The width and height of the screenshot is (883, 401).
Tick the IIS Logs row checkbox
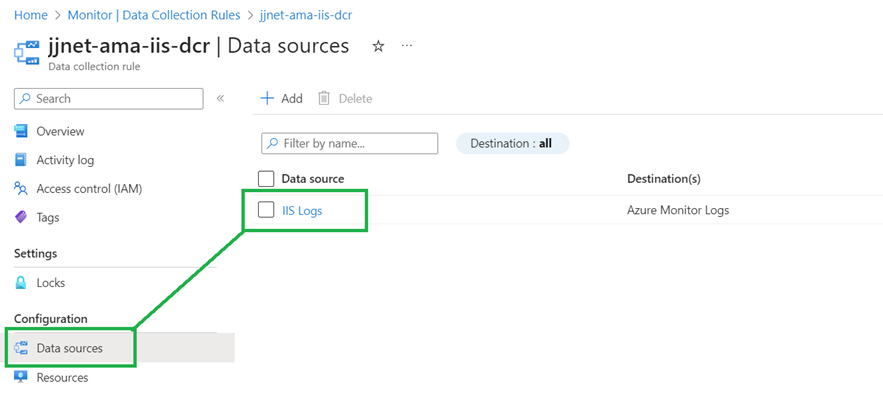(x=266, y=210)
